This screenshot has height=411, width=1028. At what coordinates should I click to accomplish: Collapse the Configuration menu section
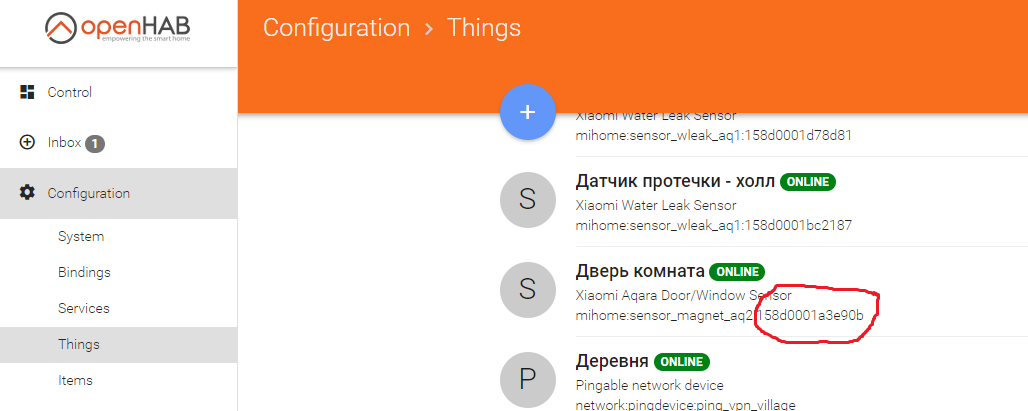tap(89, 193)
